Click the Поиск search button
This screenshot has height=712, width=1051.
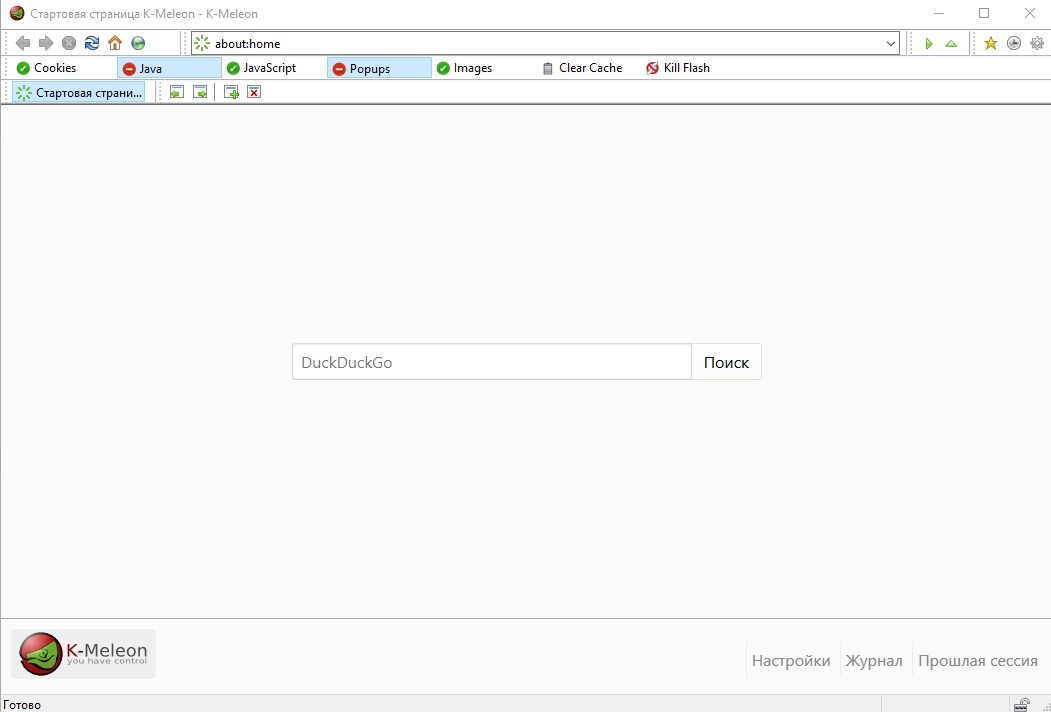pyautogui.click(x=727, y=362)
